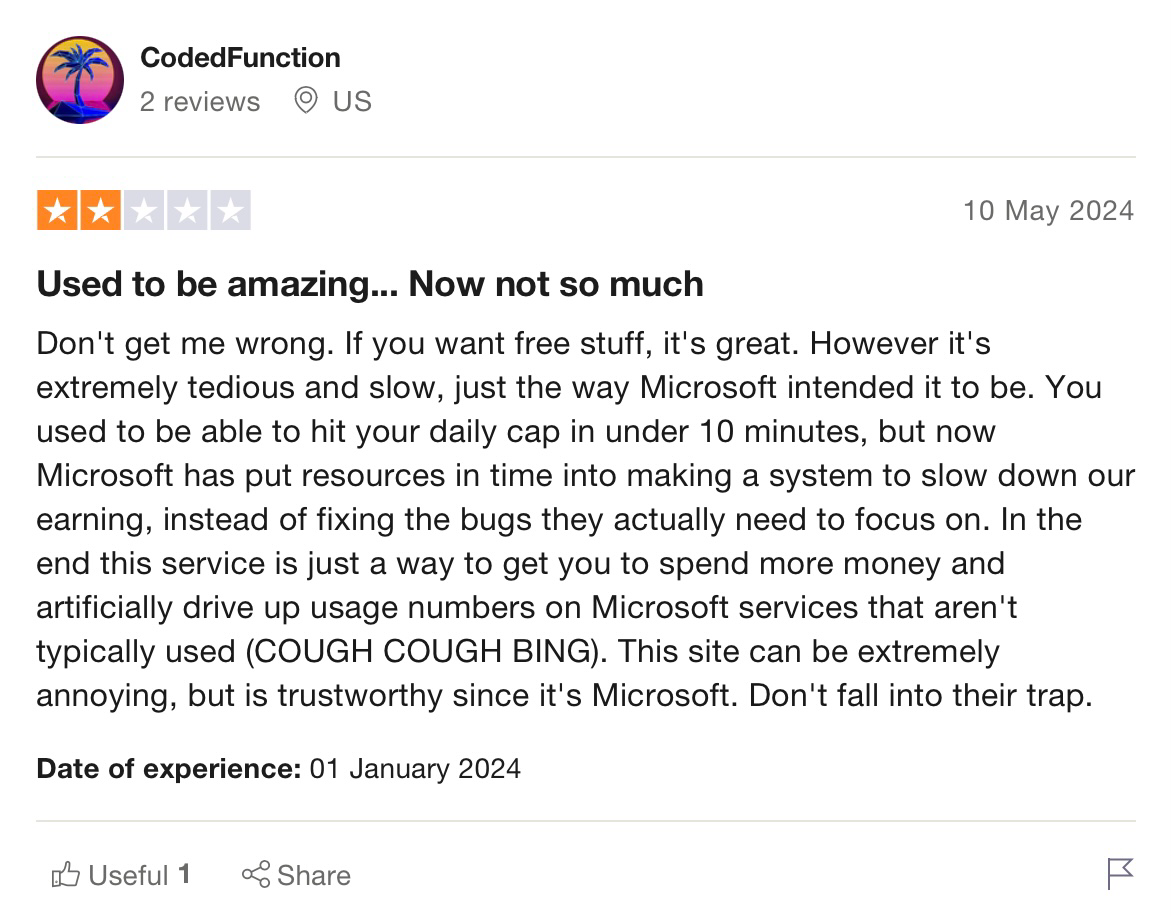Image resolution: width=1173 pixels, height=917 pixels.
Task: Select the 10 May 2024 review date
Action: (1049, 211)
